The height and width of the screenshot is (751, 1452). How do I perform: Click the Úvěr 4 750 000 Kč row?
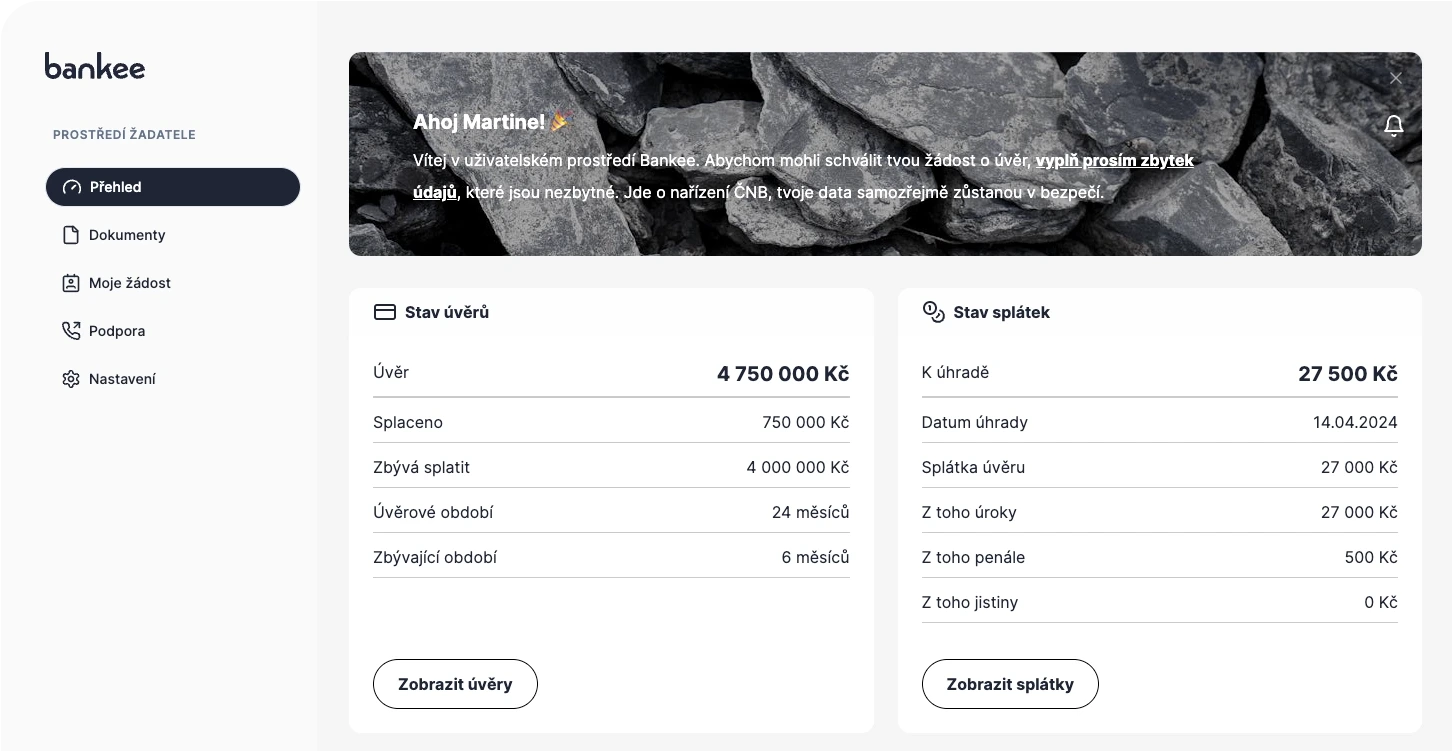[611, 373]
